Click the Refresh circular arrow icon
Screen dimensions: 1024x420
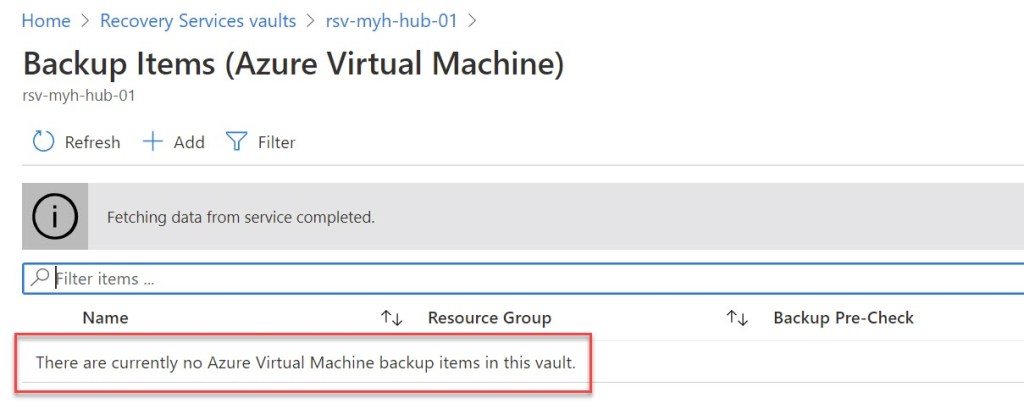(43, 142)
